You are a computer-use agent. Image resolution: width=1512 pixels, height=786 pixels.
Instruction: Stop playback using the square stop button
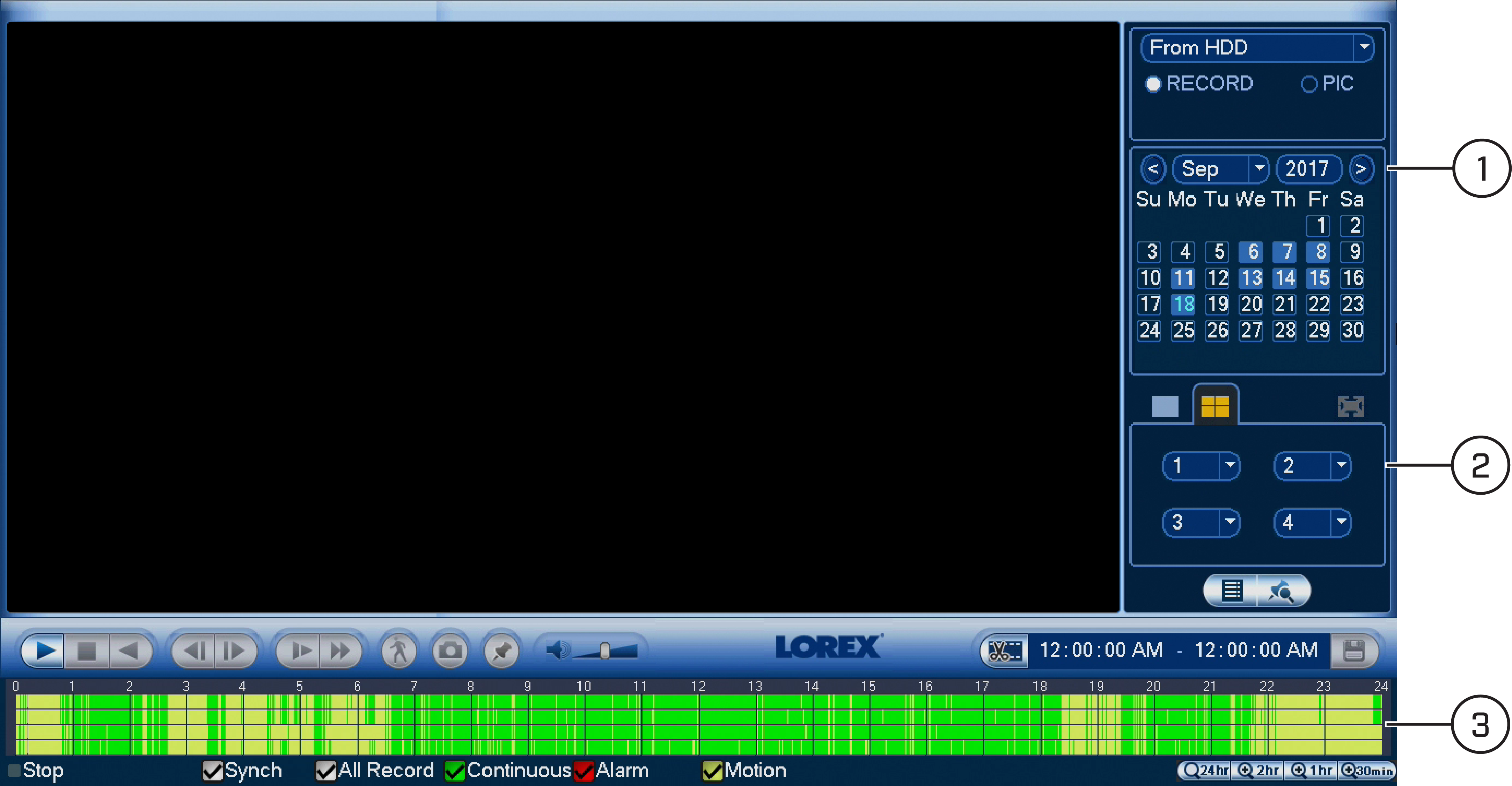tap(87, 650)
